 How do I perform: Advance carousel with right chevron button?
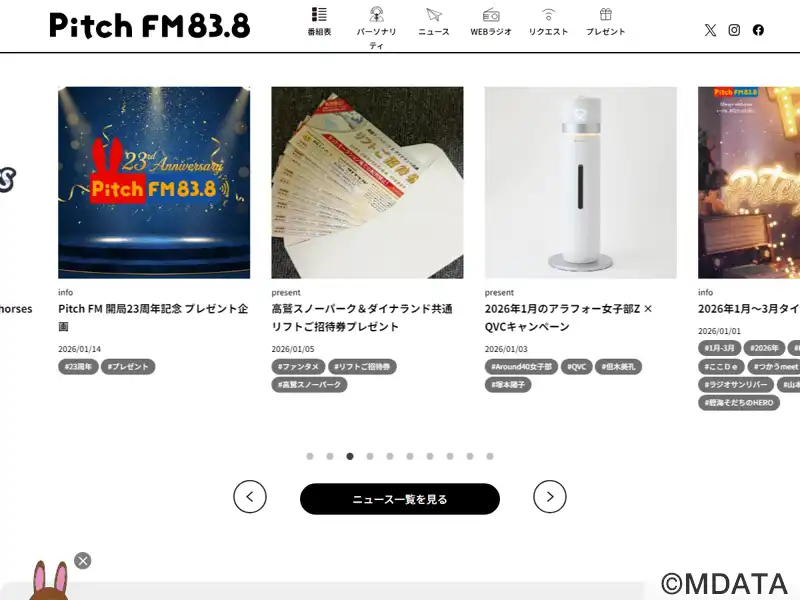(x=549, y=496)
